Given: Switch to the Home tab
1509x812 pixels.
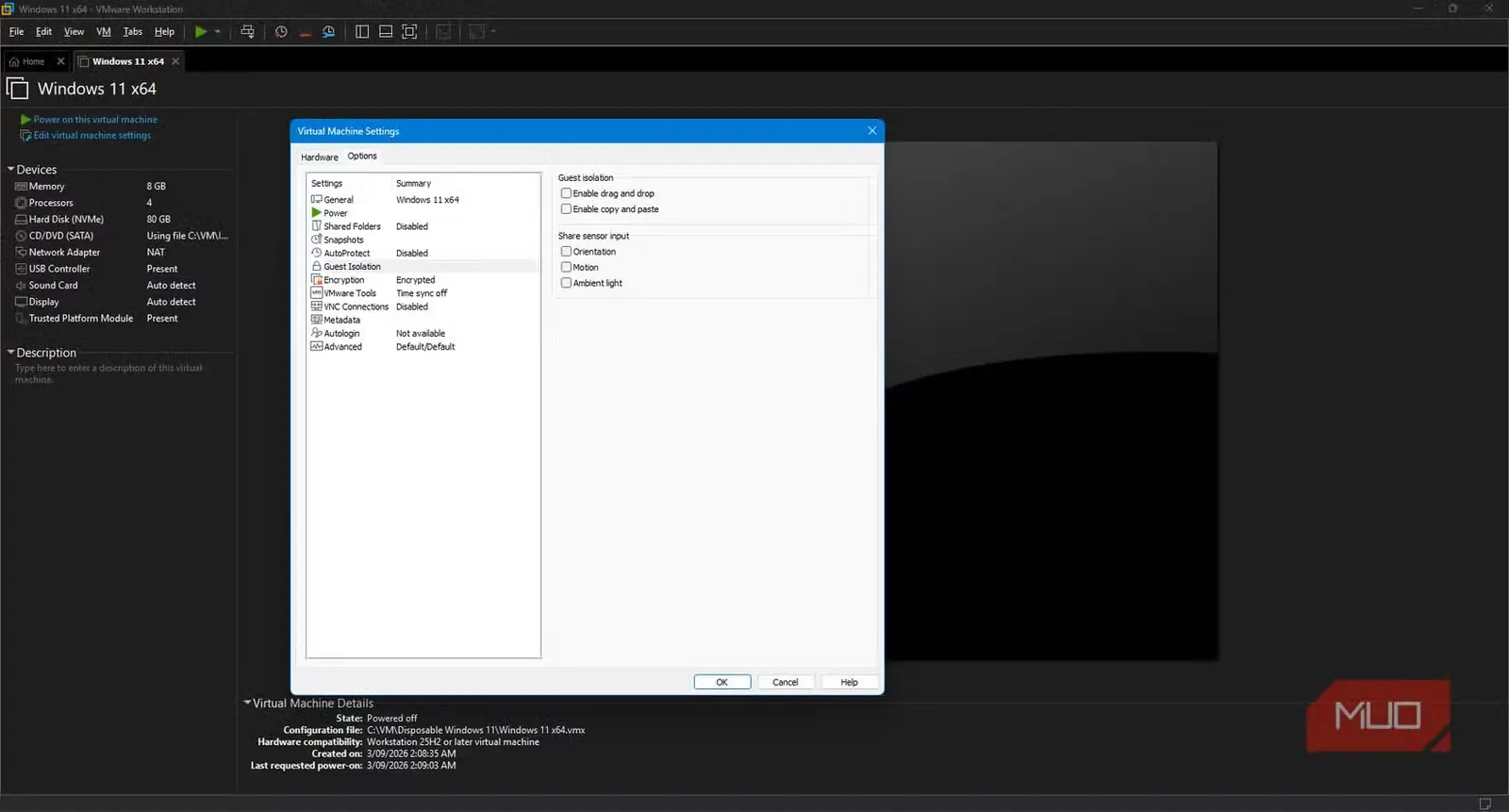Looking at the screenshot, I should [33, 61].
